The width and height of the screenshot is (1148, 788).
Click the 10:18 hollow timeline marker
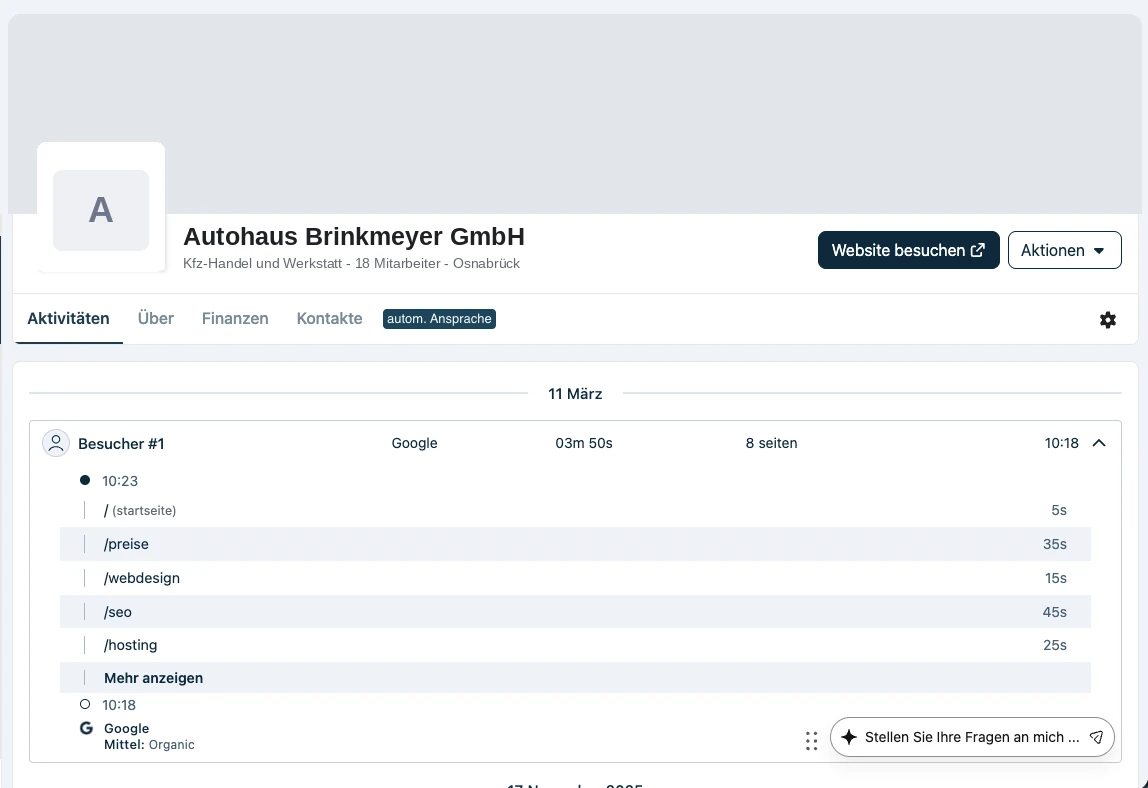pyautogui.click(x=85, y=705)
